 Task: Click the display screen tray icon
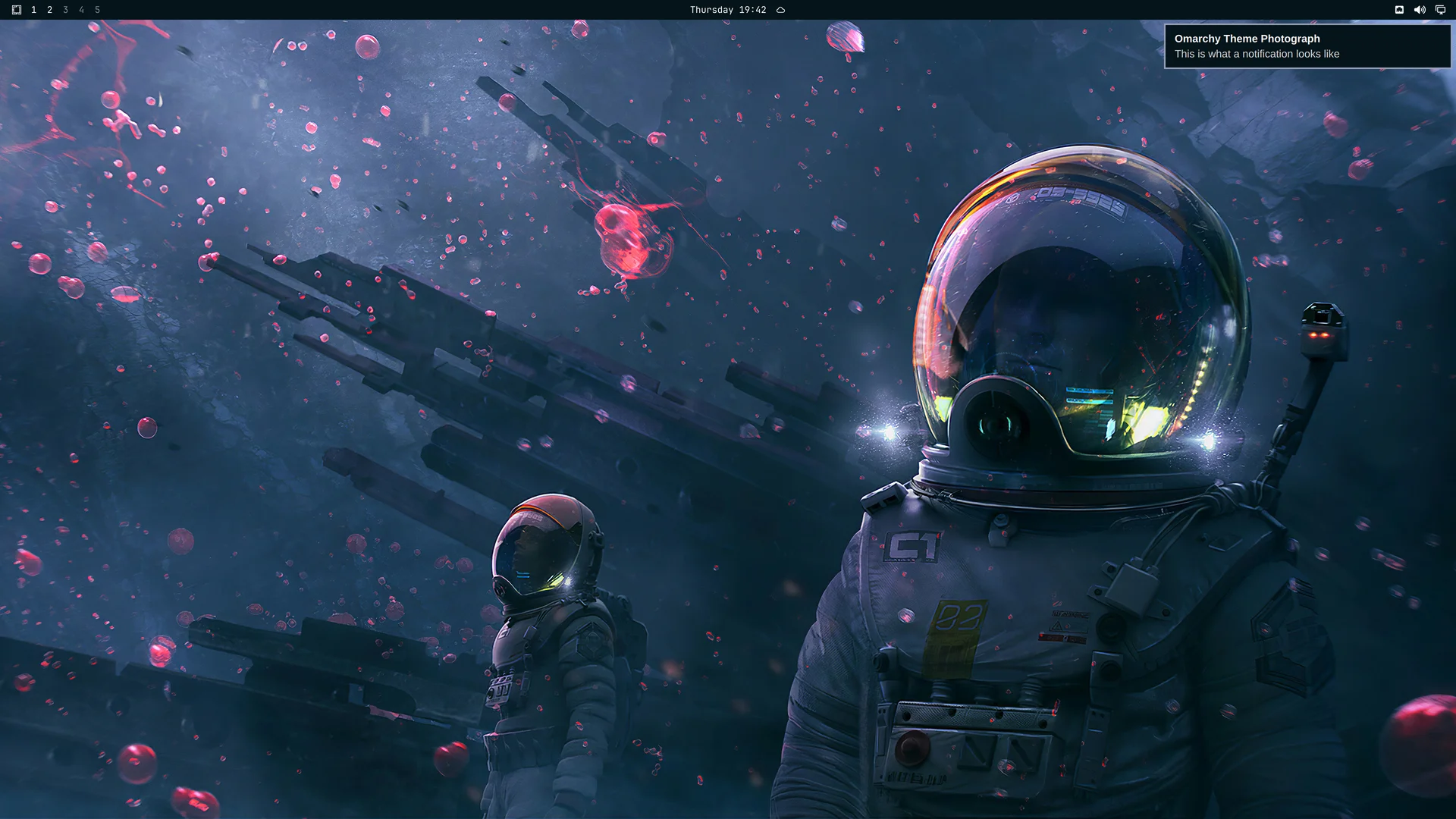[1440, 10]
